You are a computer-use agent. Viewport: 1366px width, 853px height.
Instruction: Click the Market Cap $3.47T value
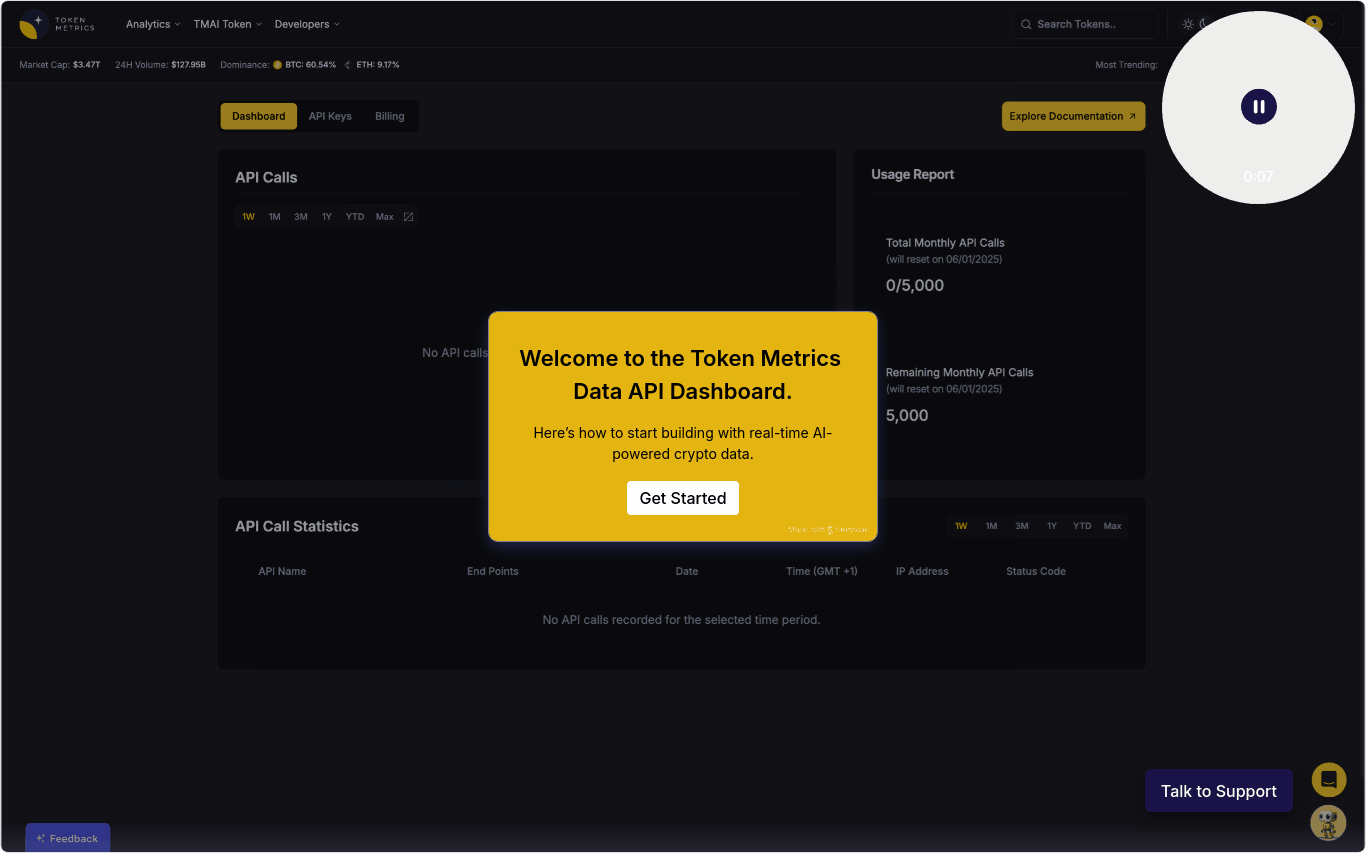(x=86, y=65)
